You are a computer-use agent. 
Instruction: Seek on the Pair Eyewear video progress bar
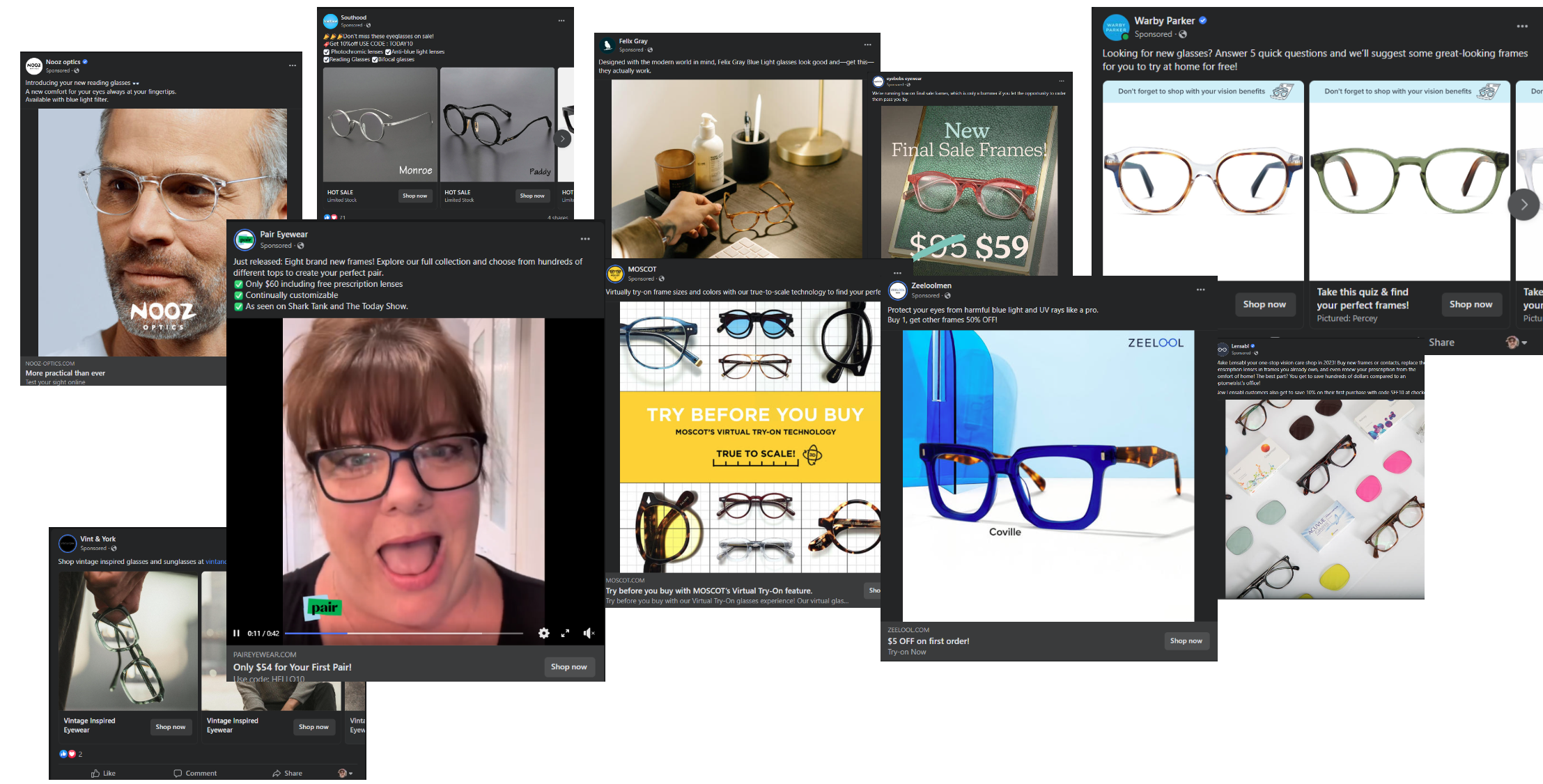pos(404,634)
